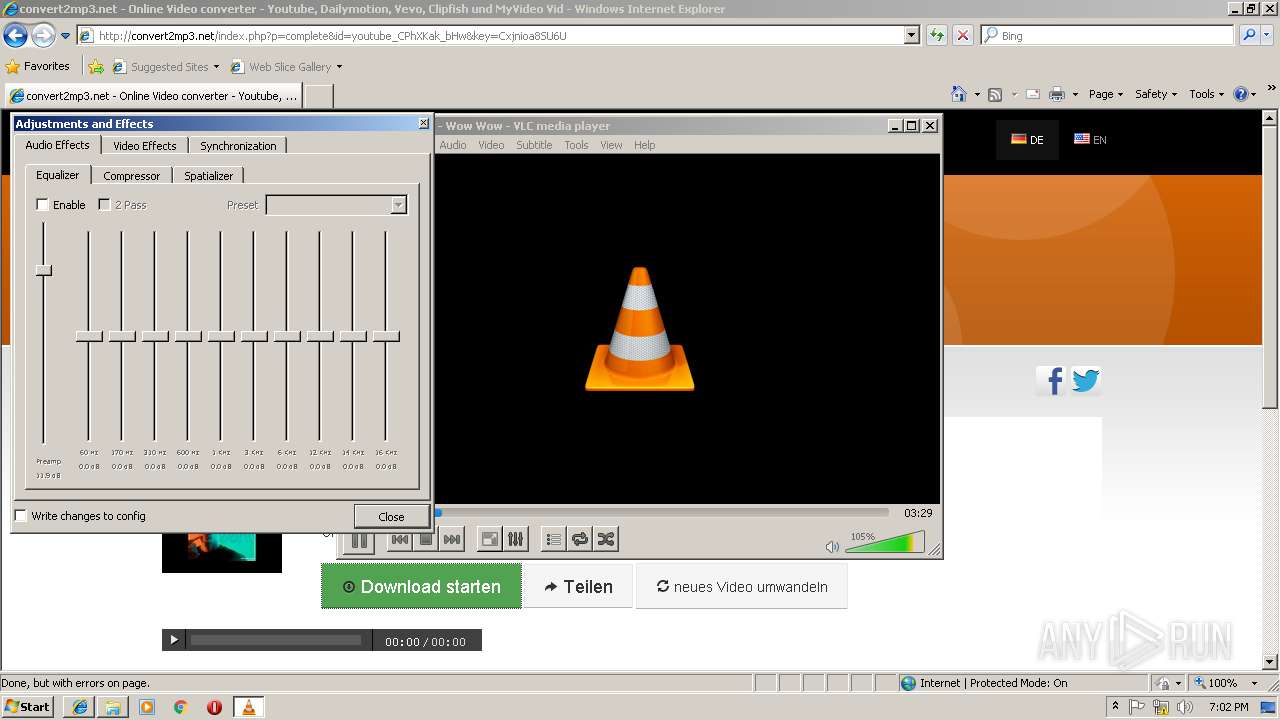Open the VLC Video menu
The width and height of the screenshot is (1280, 720).
pyautogui.click(x=491, y=145)
